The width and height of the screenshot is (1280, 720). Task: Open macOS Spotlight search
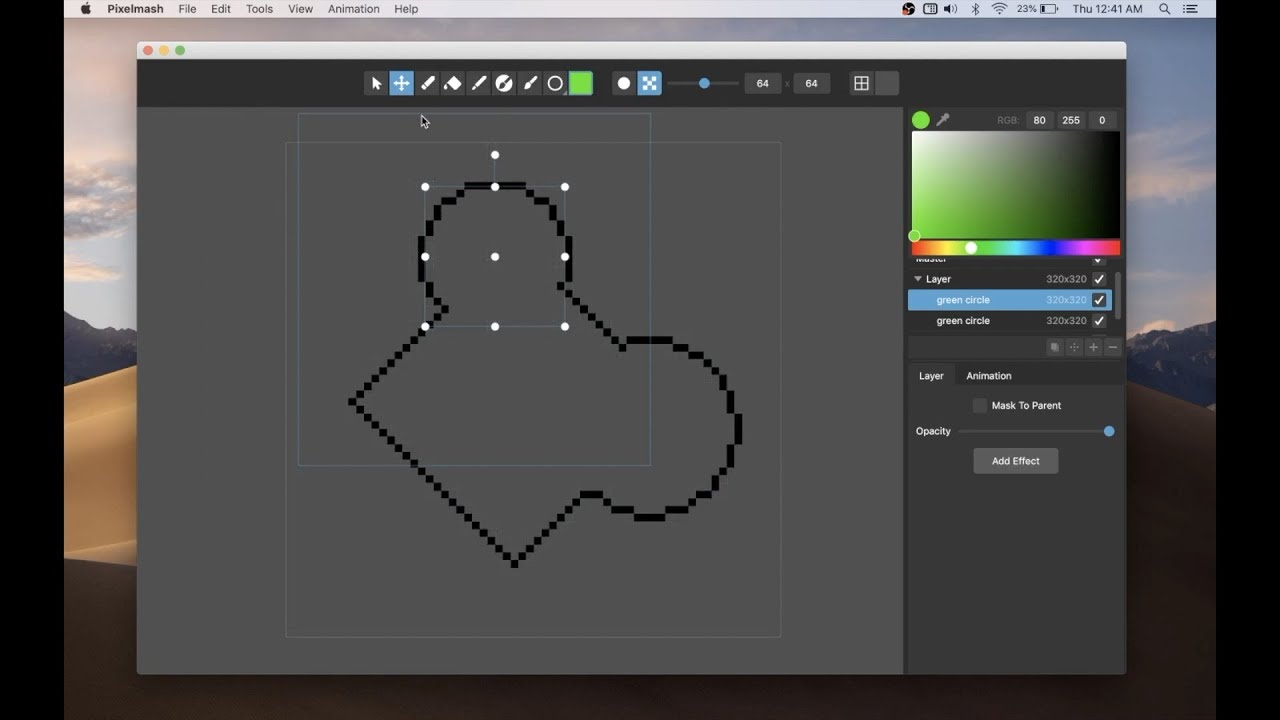click(x=1165, y=9)
